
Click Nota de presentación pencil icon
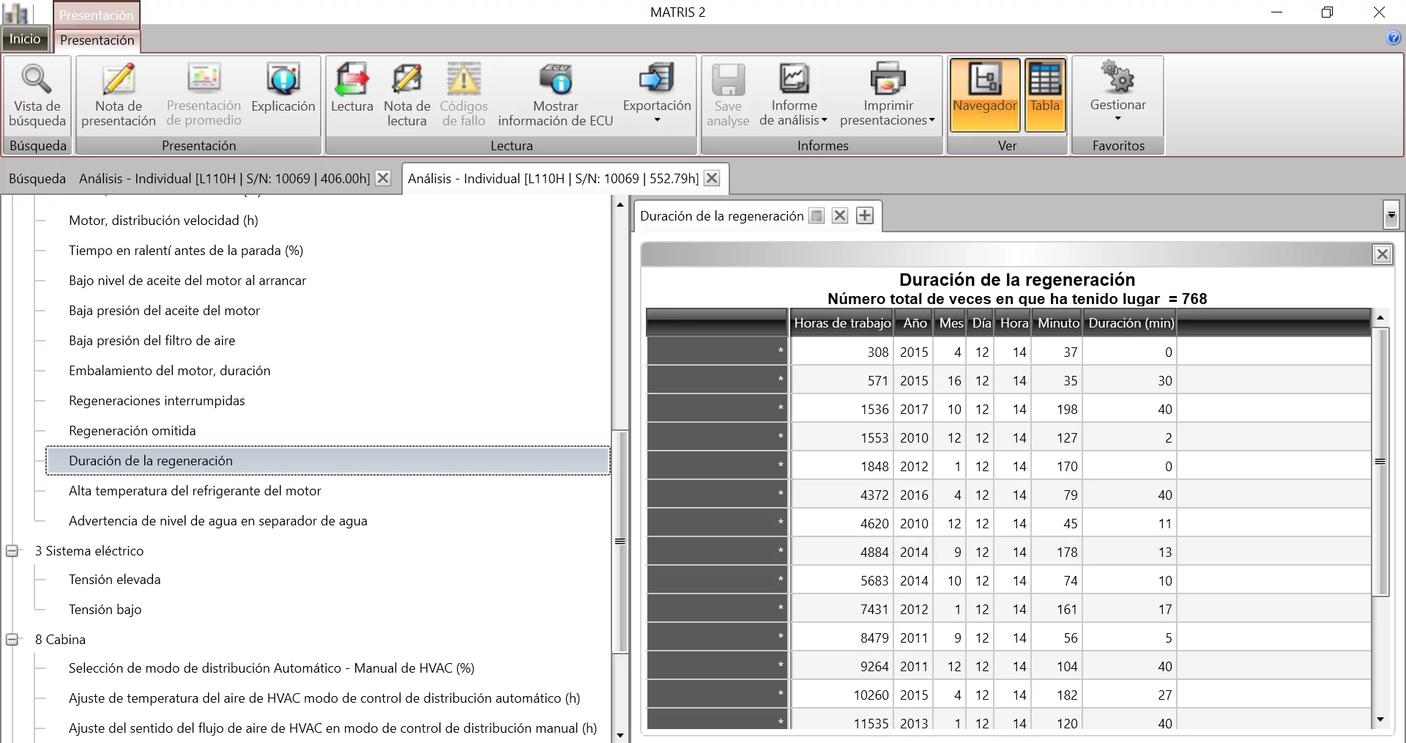click(x=118, y=80)
